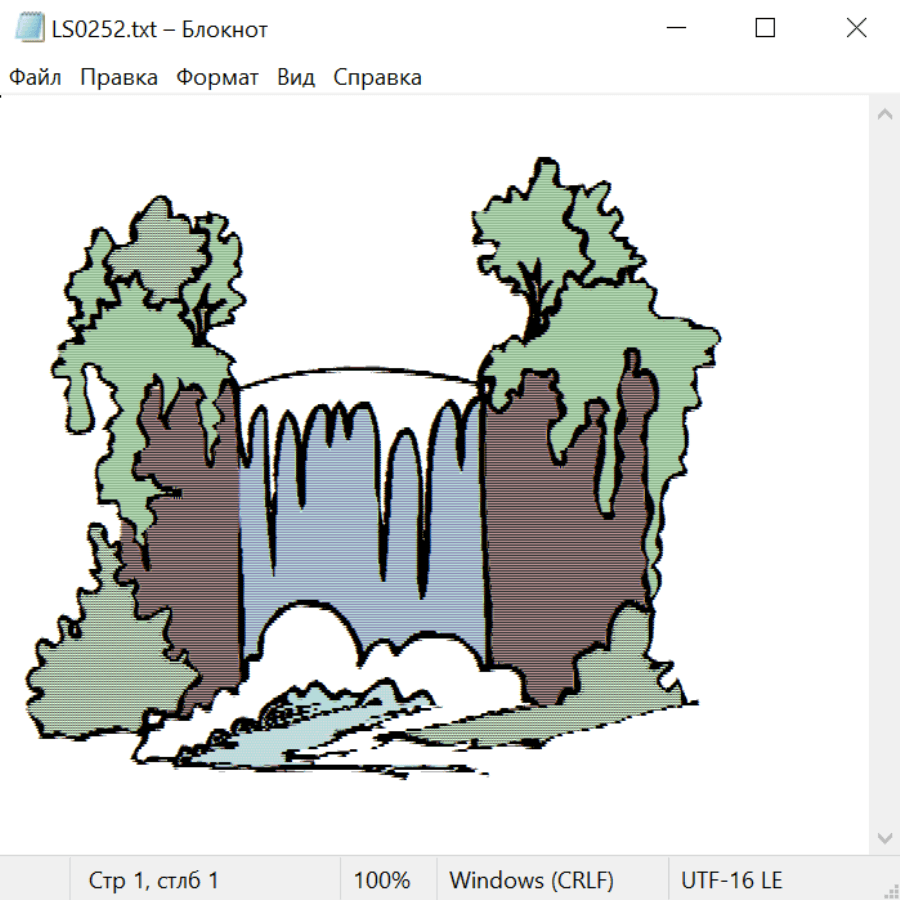Open the Справка menu

pyautogui.click(x=377, y=78)
